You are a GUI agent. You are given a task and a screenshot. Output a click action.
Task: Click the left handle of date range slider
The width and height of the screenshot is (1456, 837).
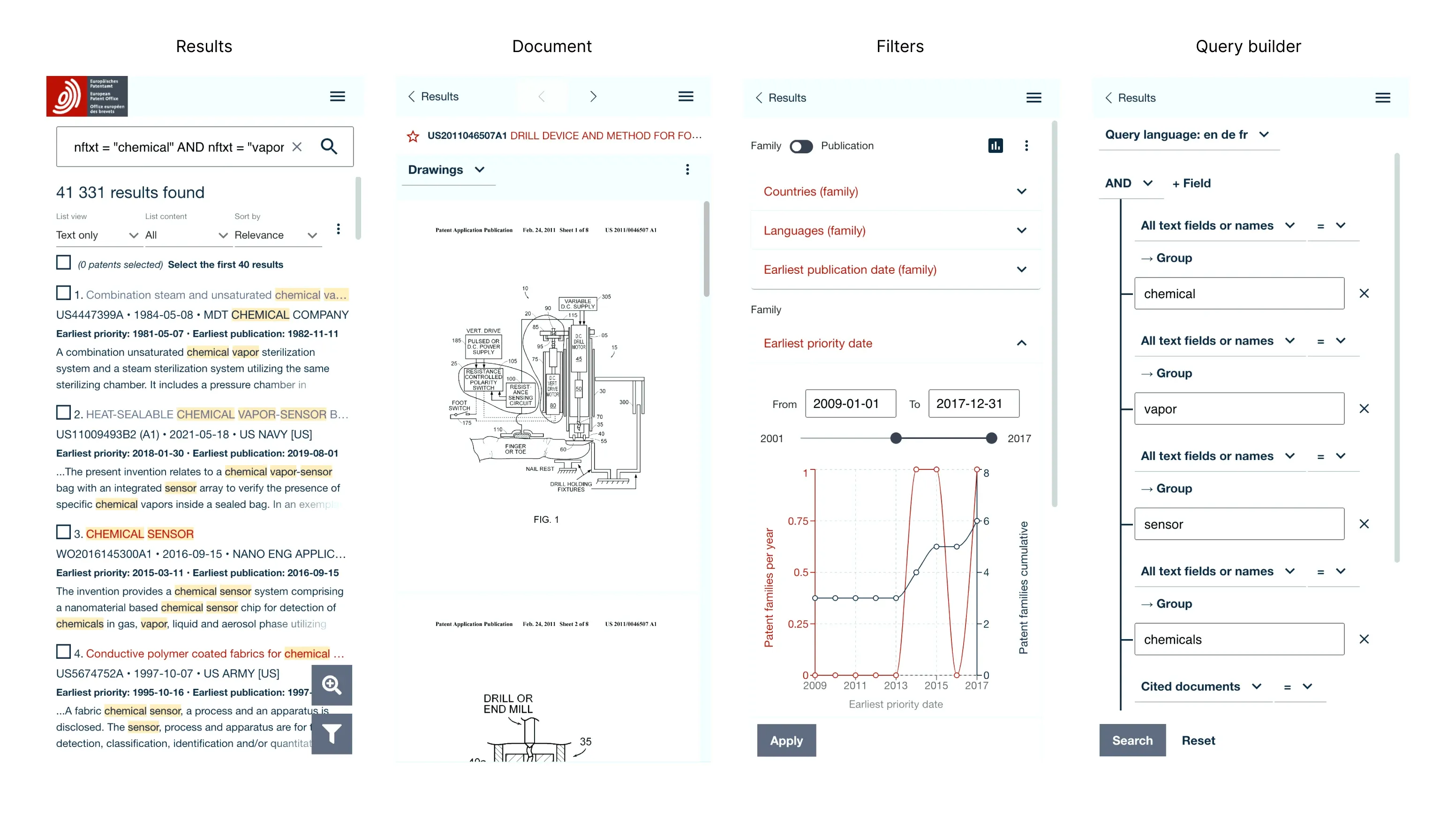[x=896, y=438]
